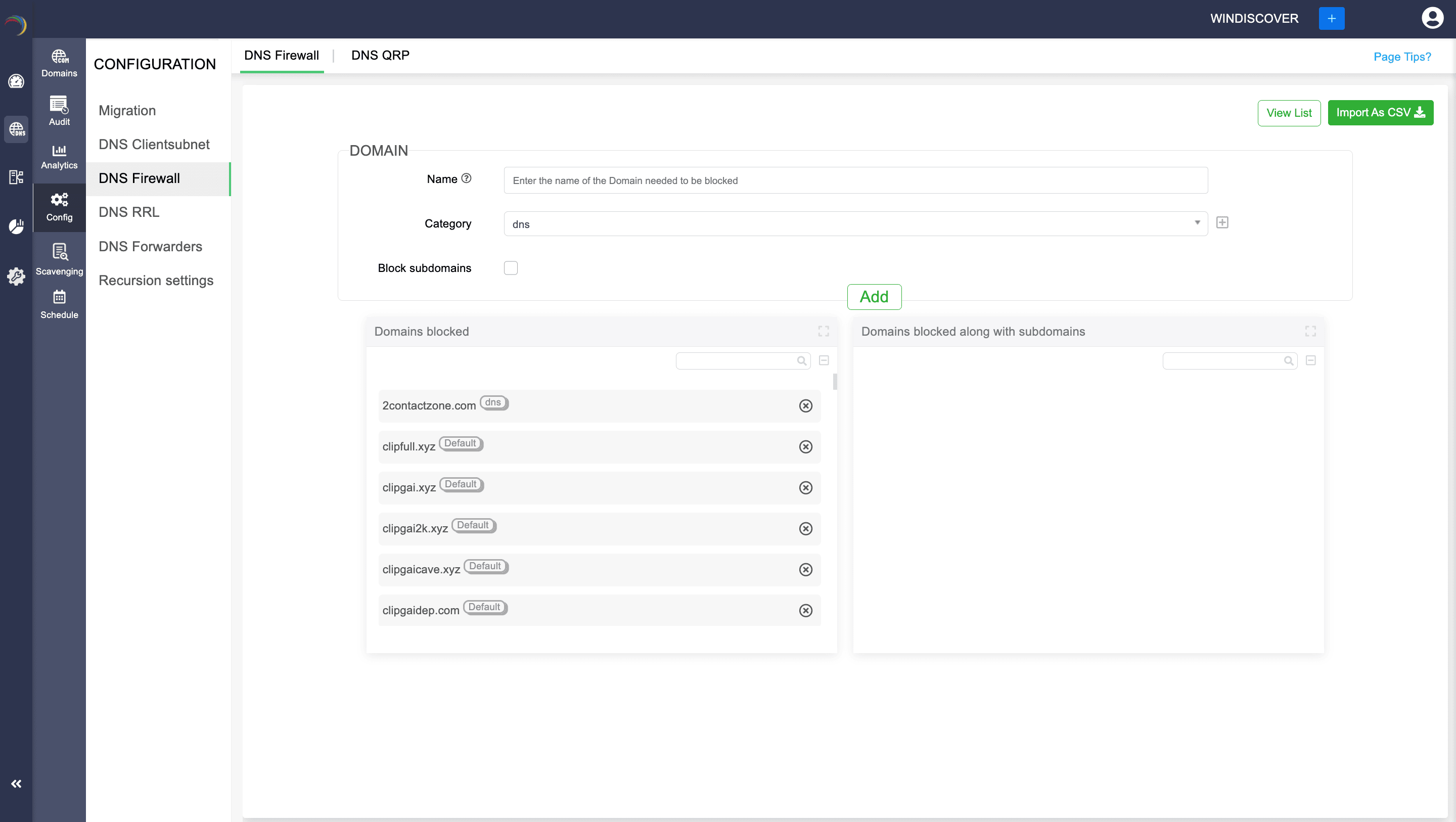
Task: Open the Category dropdown showing dns
Action: click(855, 224)
